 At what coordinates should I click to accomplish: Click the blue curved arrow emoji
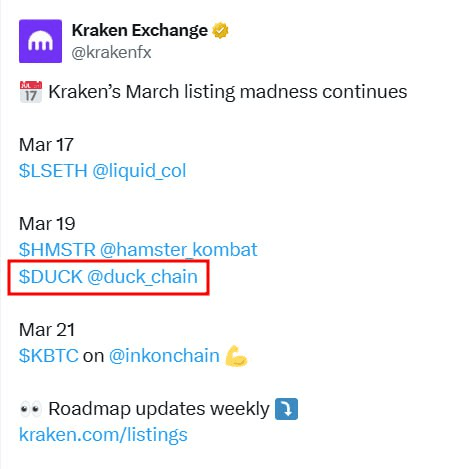coord(286,409)
